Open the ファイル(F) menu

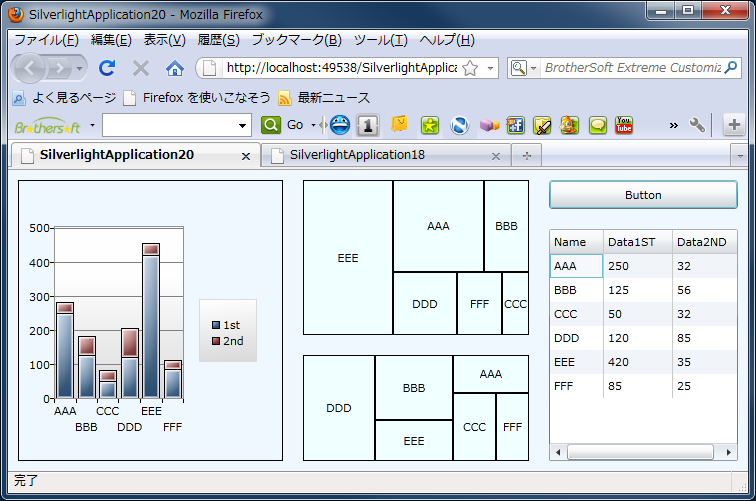[x=46, y=40]
